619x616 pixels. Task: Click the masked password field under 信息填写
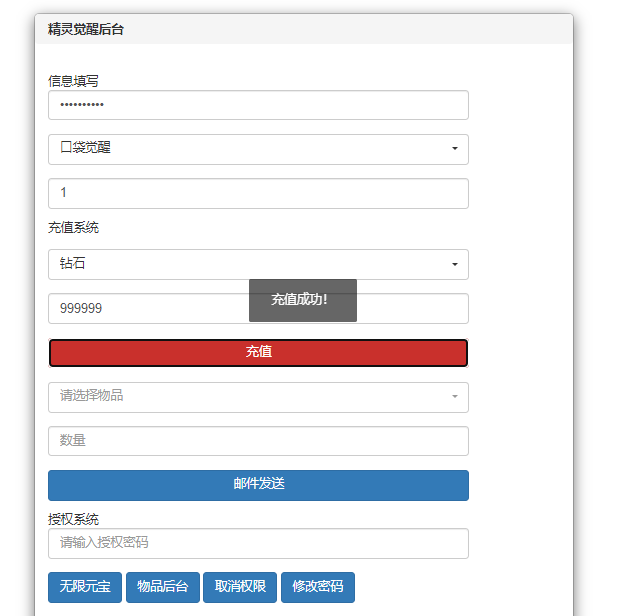pyautogui.click(x=258, y=105)
